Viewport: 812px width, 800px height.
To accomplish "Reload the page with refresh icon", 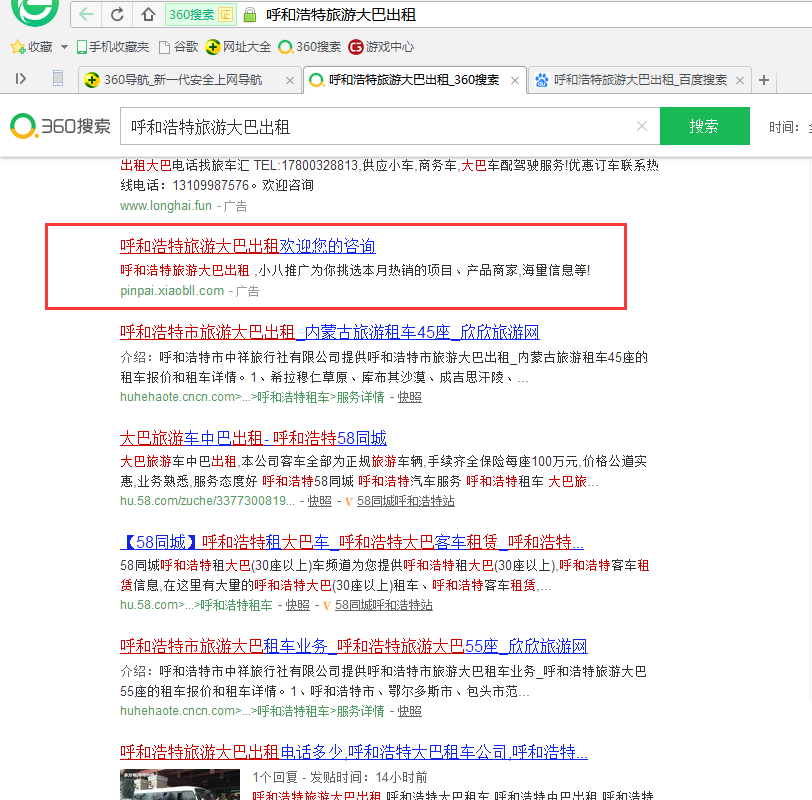I will pyautogui.click(x=117, y=14).
